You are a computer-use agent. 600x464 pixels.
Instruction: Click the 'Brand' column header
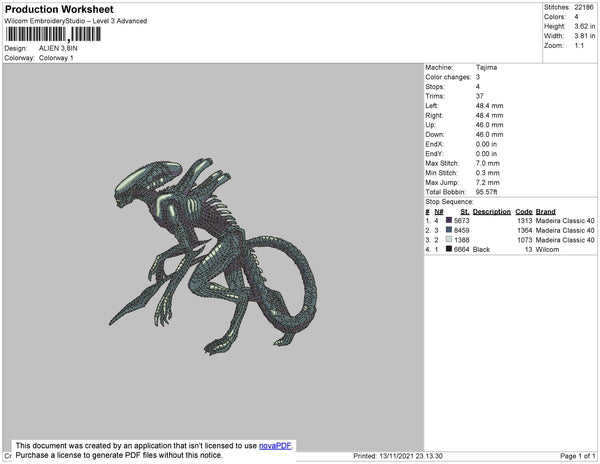545,212
